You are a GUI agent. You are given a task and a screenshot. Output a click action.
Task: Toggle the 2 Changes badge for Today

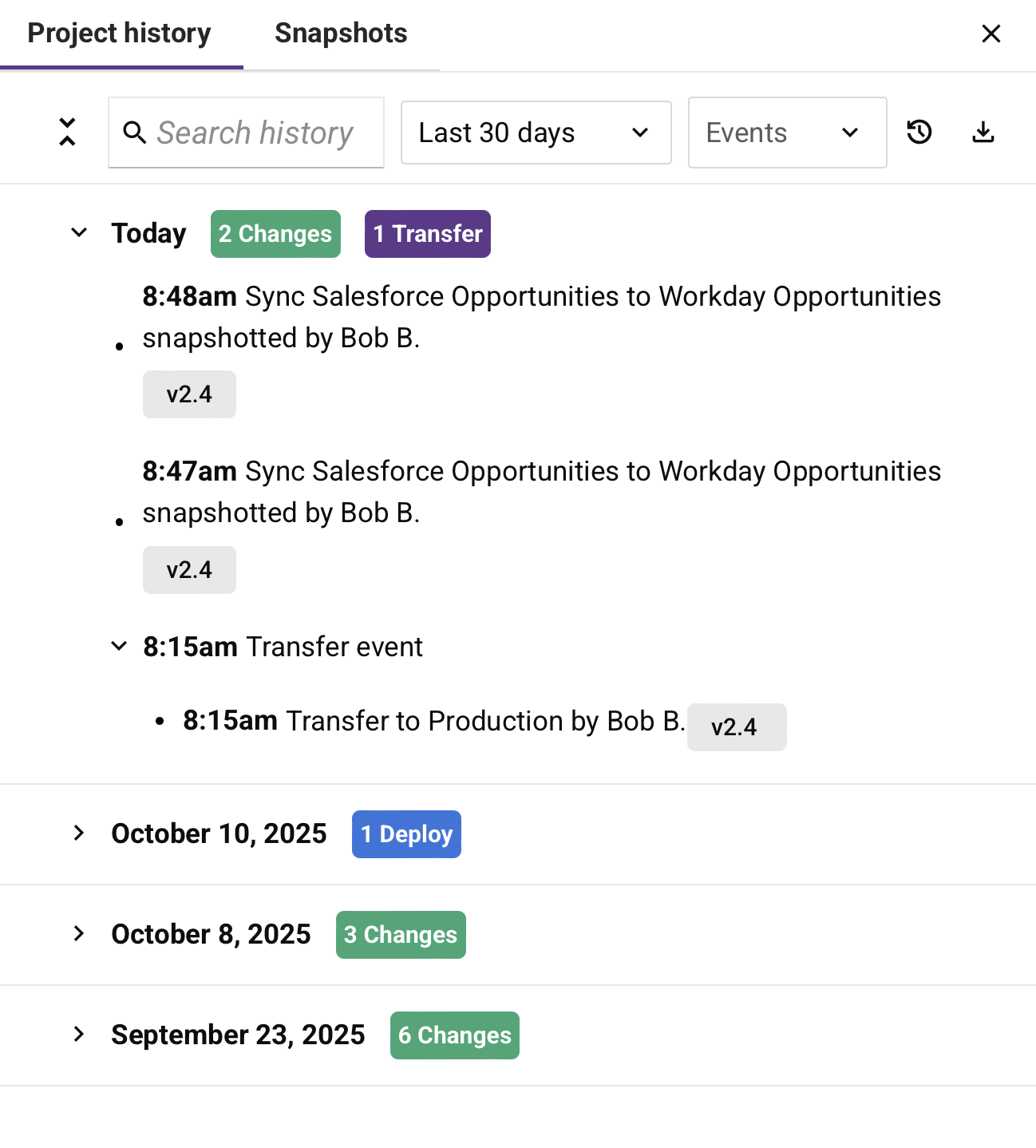click(x=275, y=233)
